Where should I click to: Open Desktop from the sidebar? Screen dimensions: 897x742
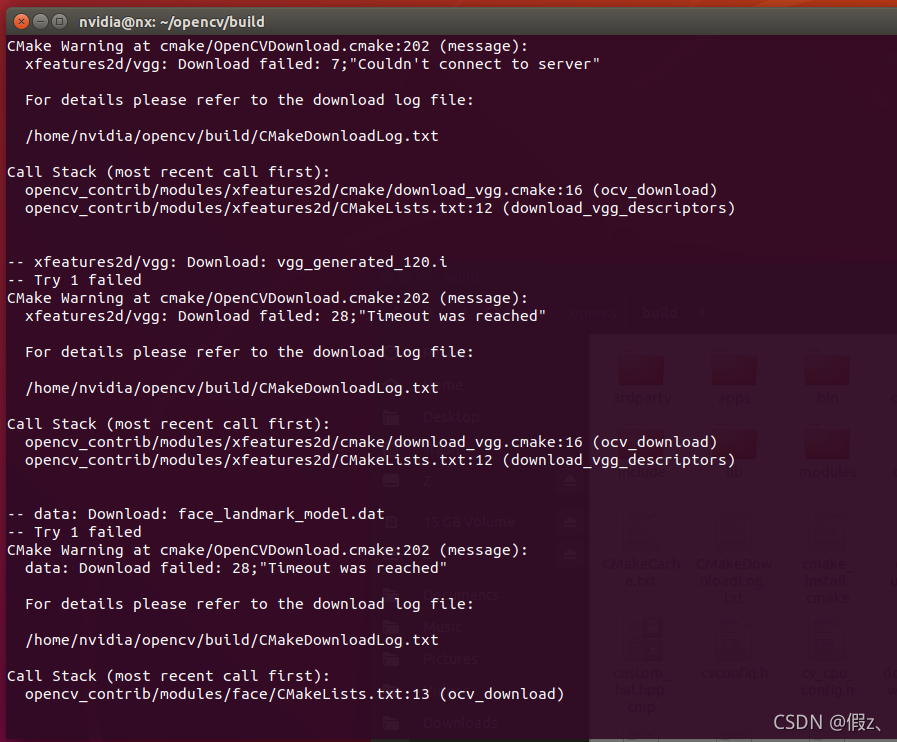click(450, 417)
